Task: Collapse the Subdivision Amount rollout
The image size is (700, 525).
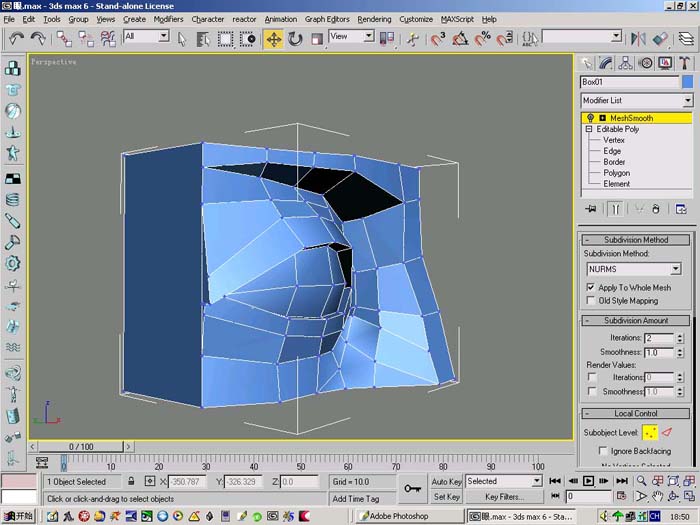Action: pyautogui.click(x=636, y=321)
